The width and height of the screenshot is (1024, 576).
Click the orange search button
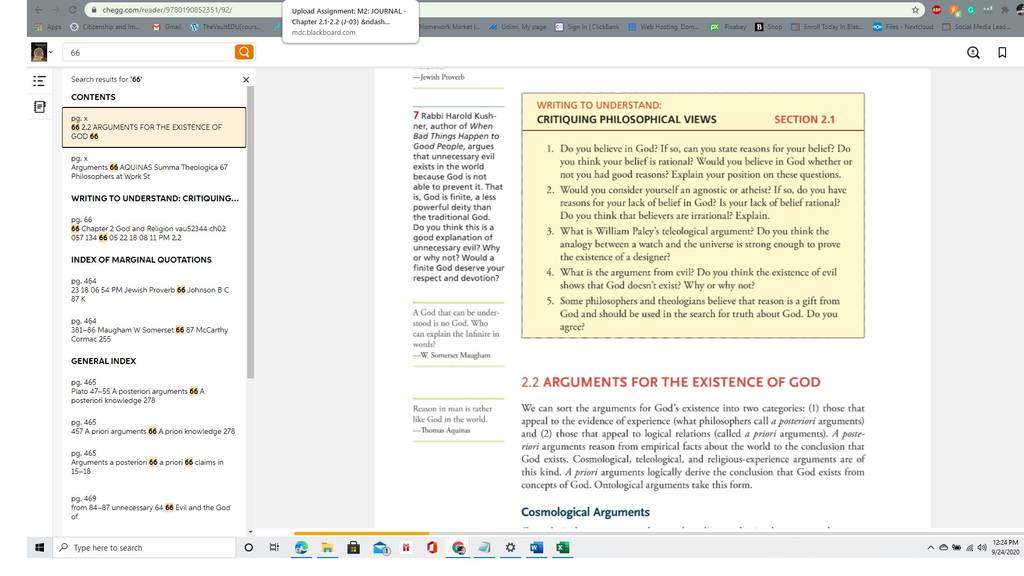(x=244, y=52)
